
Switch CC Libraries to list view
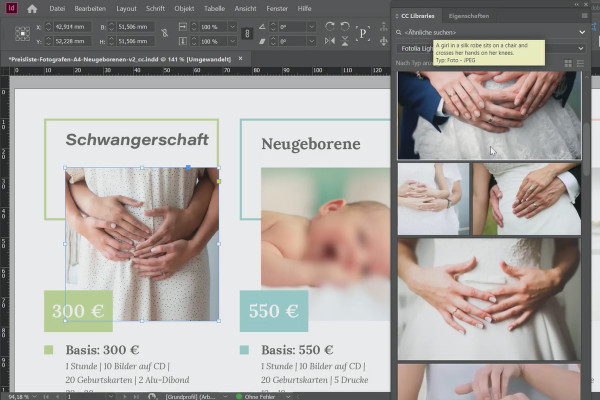click(580, 64)
